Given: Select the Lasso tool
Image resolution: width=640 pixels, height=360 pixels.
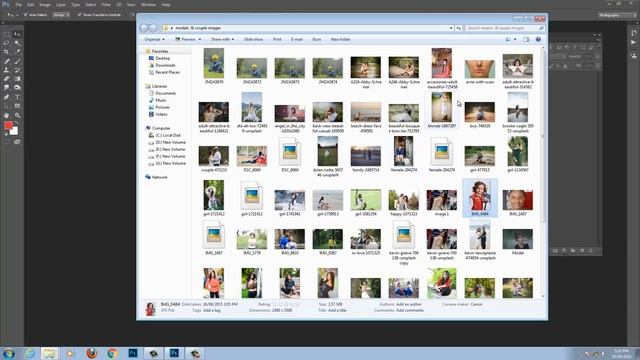Looking at the screenshot, I should (x=7, y=43).
